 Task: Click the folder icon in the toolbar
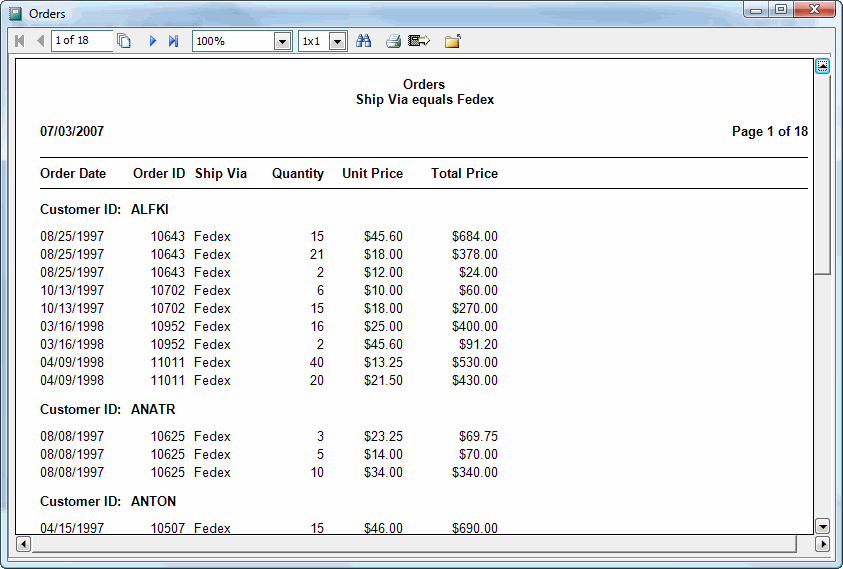click(x=452, y=41)
